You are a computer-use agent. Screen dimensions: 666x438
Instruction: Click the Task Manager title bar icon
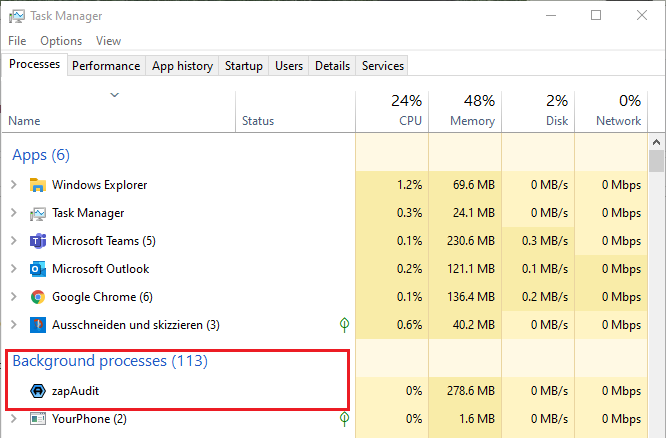tap(17, 16)
